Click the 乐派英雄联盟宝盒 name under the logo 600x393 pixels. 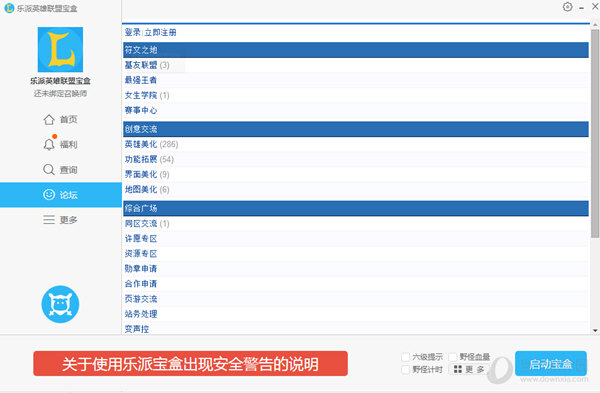(x=60, y=81)
